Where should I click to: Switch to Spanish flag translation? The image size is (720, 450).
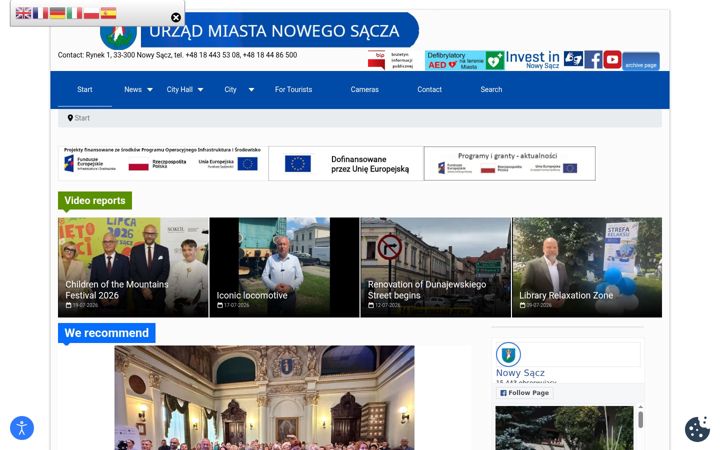pos(108,13)
